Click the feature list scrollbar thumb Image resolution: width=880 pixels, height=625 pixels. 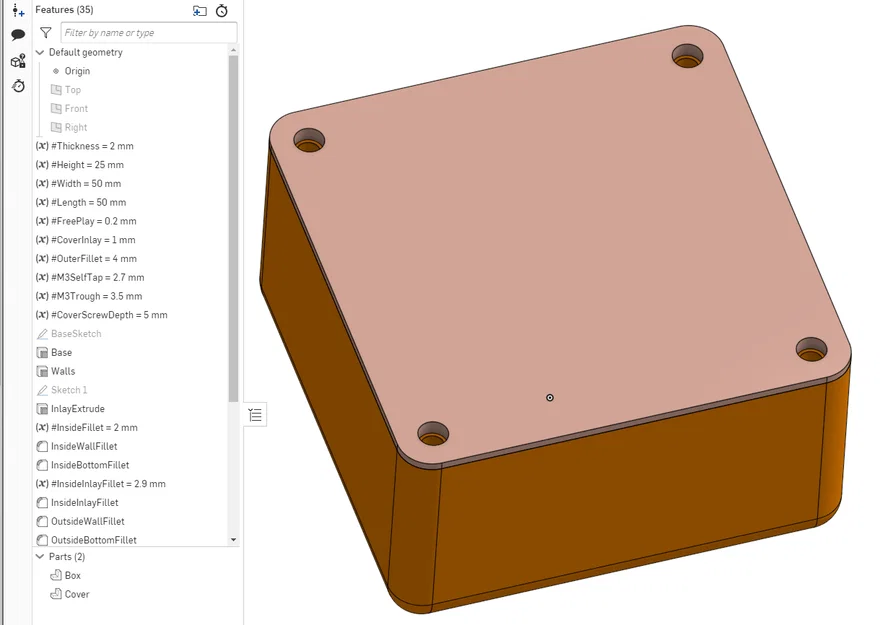[x=233, y=228]
